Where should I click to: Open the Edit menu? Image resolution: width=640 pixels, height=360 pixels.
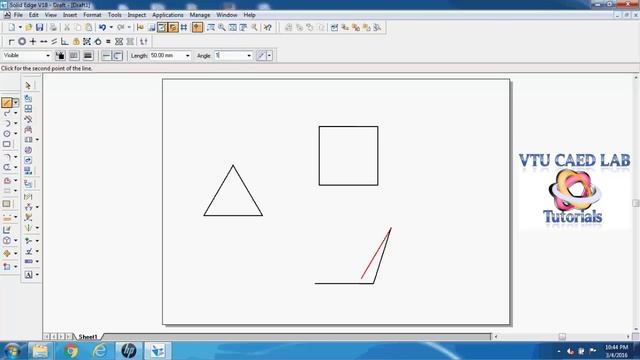[x=33, y=15]
